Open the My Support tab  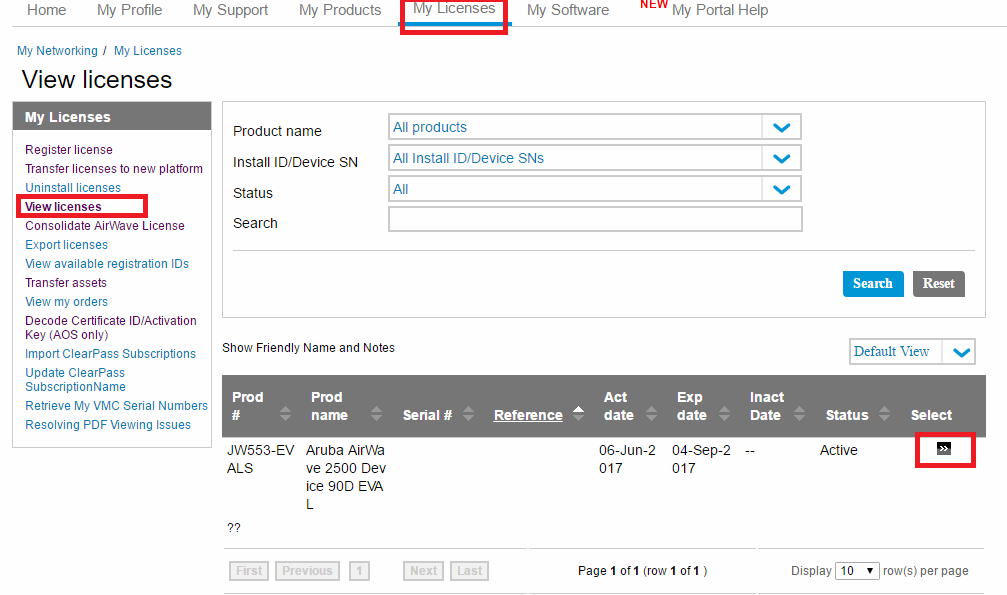pos(231,10)
